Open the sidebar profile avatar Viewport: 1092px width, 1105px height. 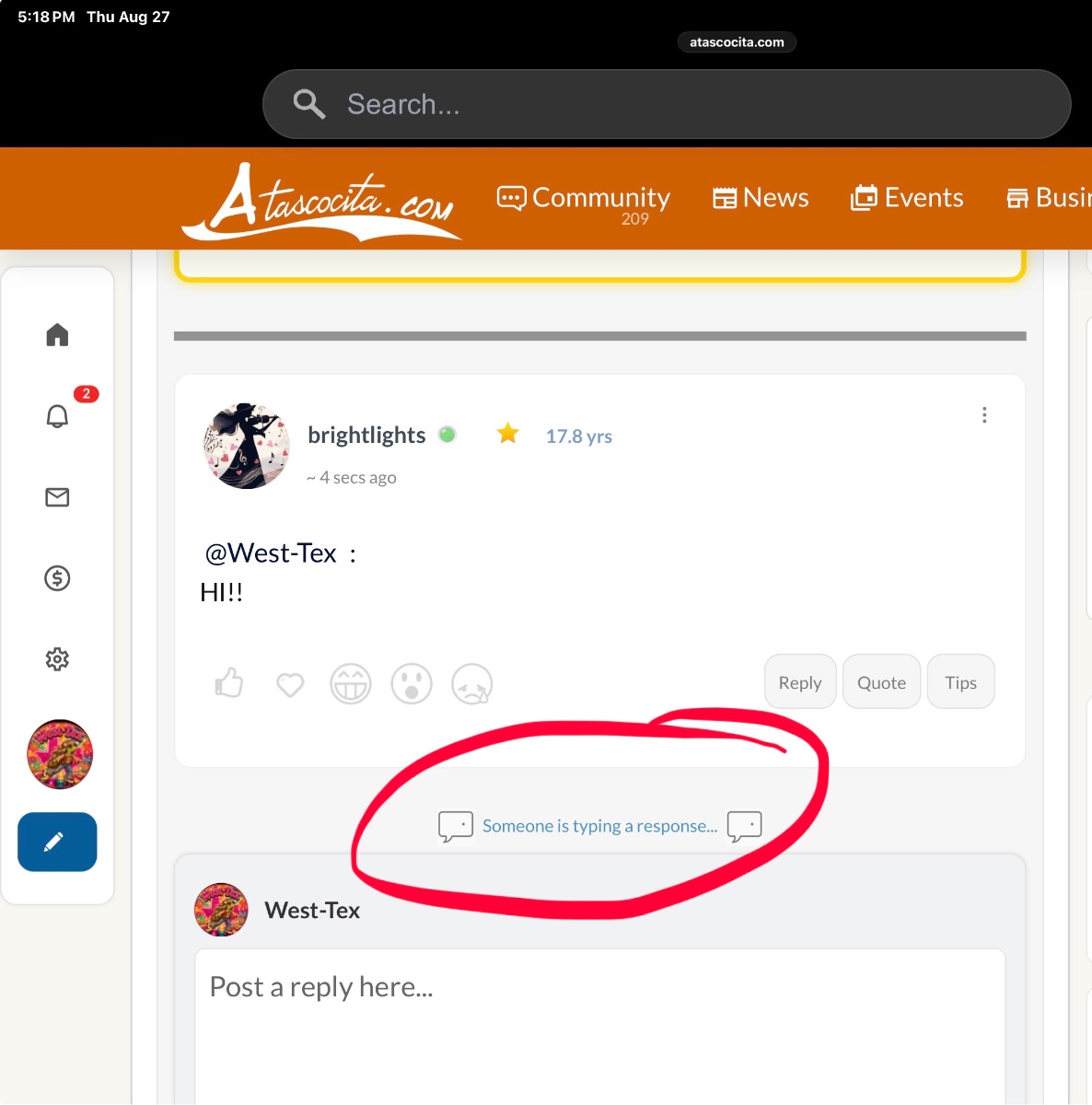[x=60, y=754]
